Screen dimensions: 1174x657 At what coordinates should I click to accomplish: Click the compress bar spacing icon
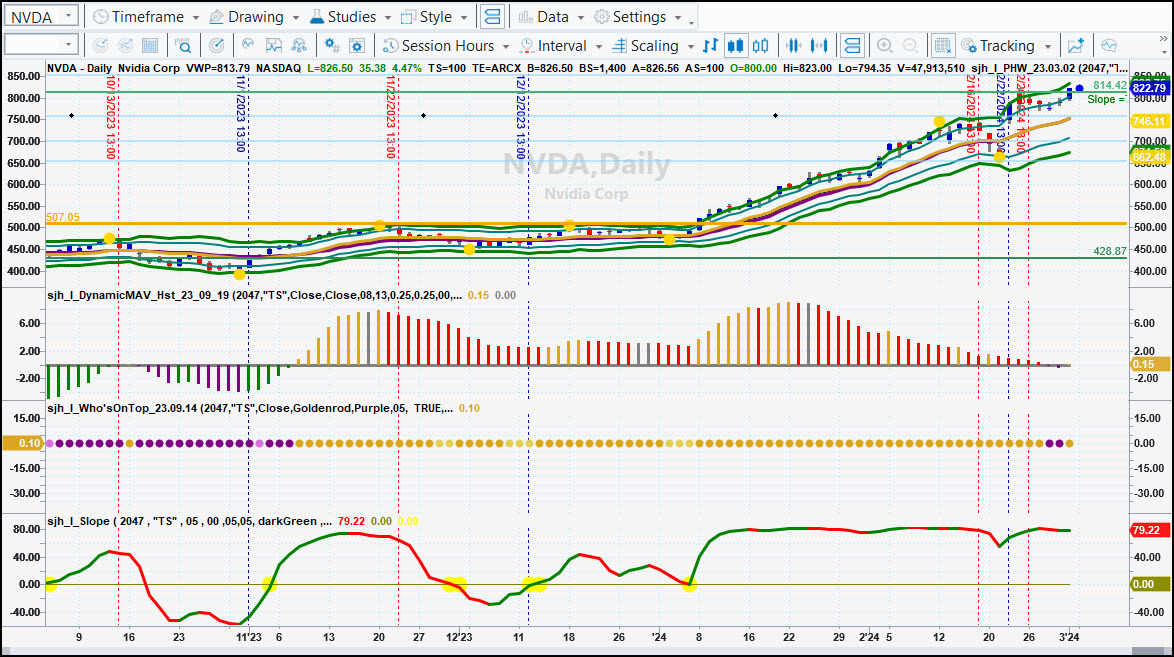(x=794, y=46)
